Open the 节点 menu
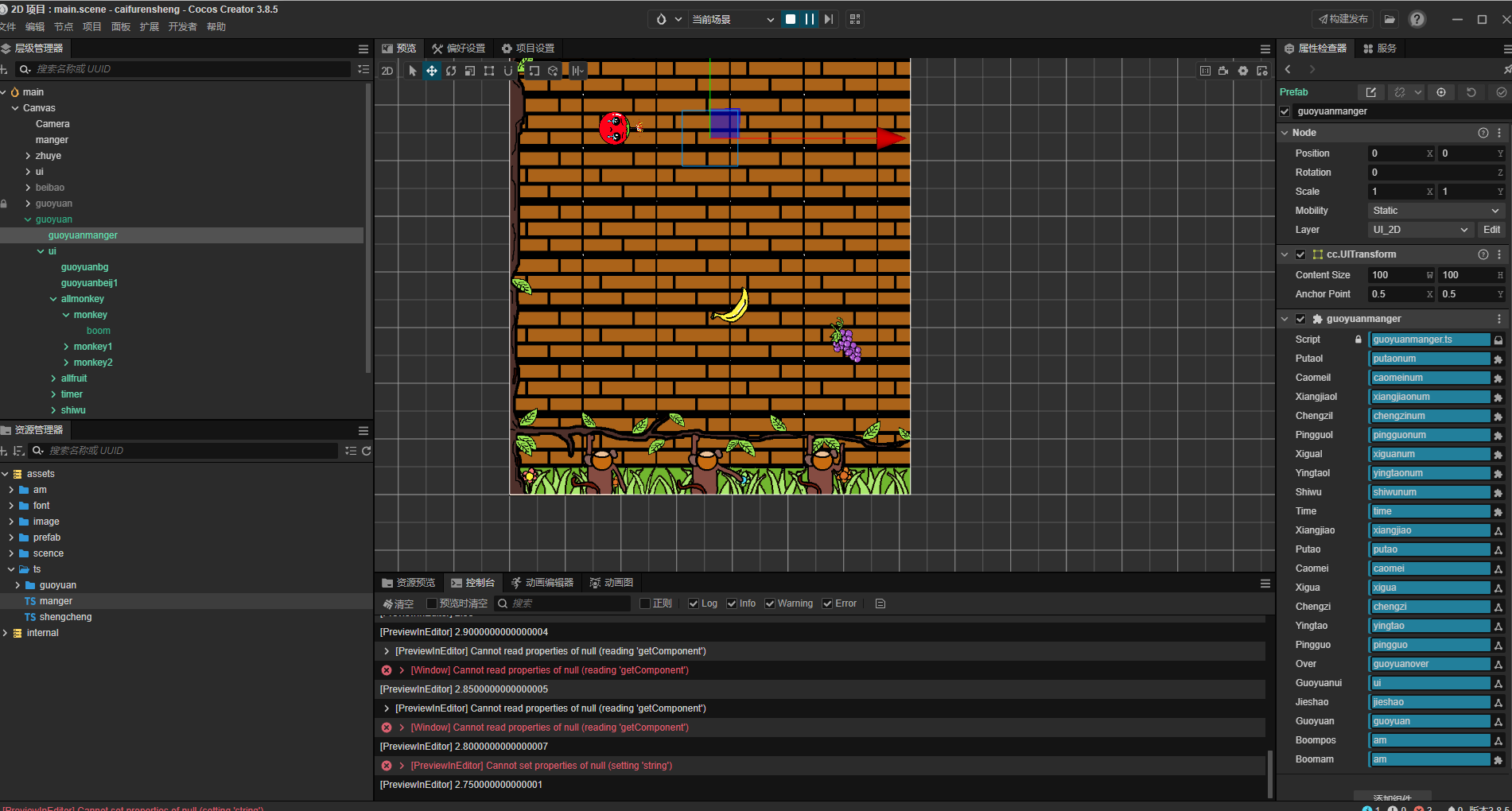This screenshot has height=811, width=1512. tap(64, 27)
